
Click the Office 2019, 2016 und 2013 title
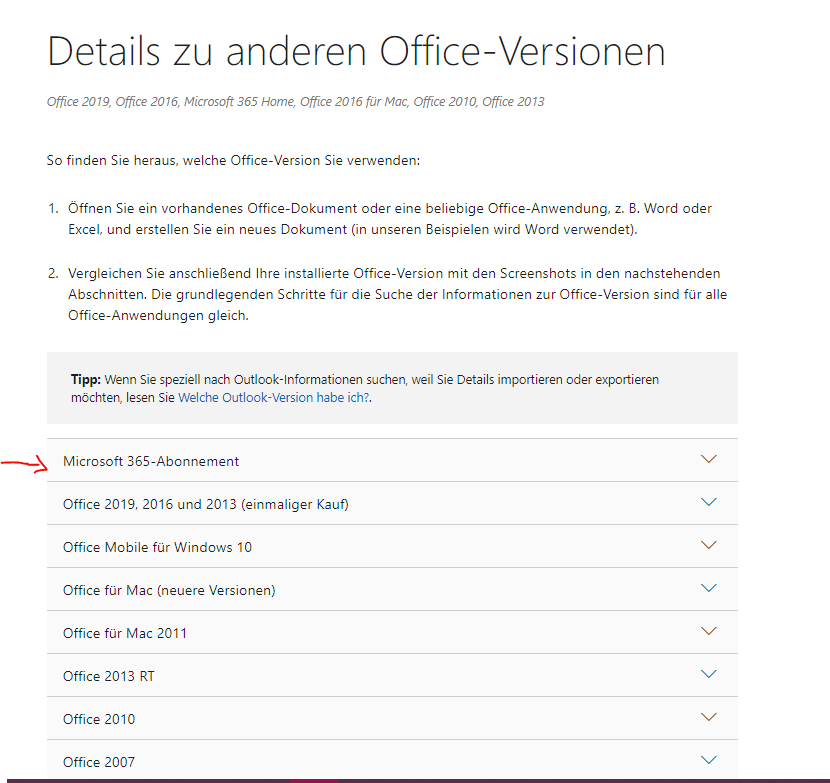coord(205,504)
